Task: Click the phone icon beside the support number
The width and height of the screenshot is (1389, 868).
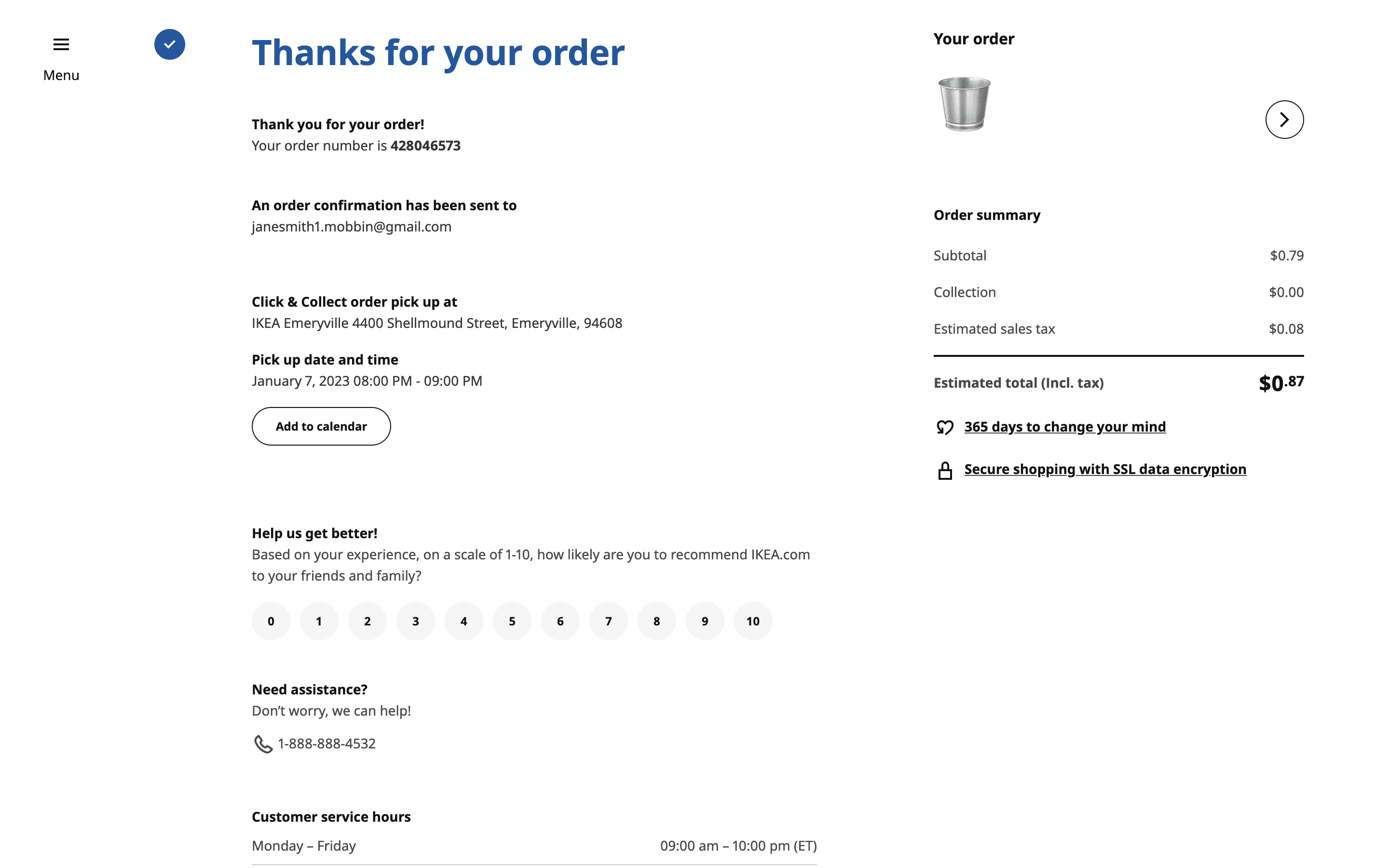Action: [x=263, y=744]
